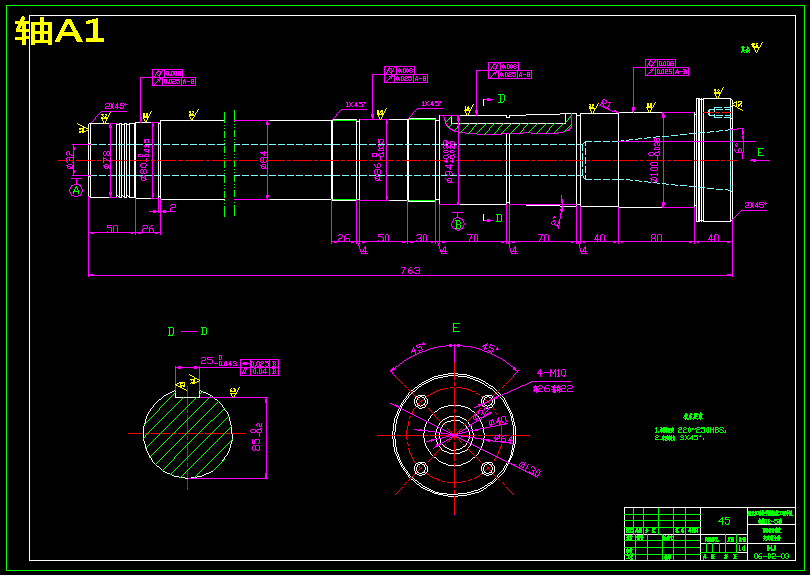
Task: Select the ø94 toleranced diameter dimension
Action: 449,162
